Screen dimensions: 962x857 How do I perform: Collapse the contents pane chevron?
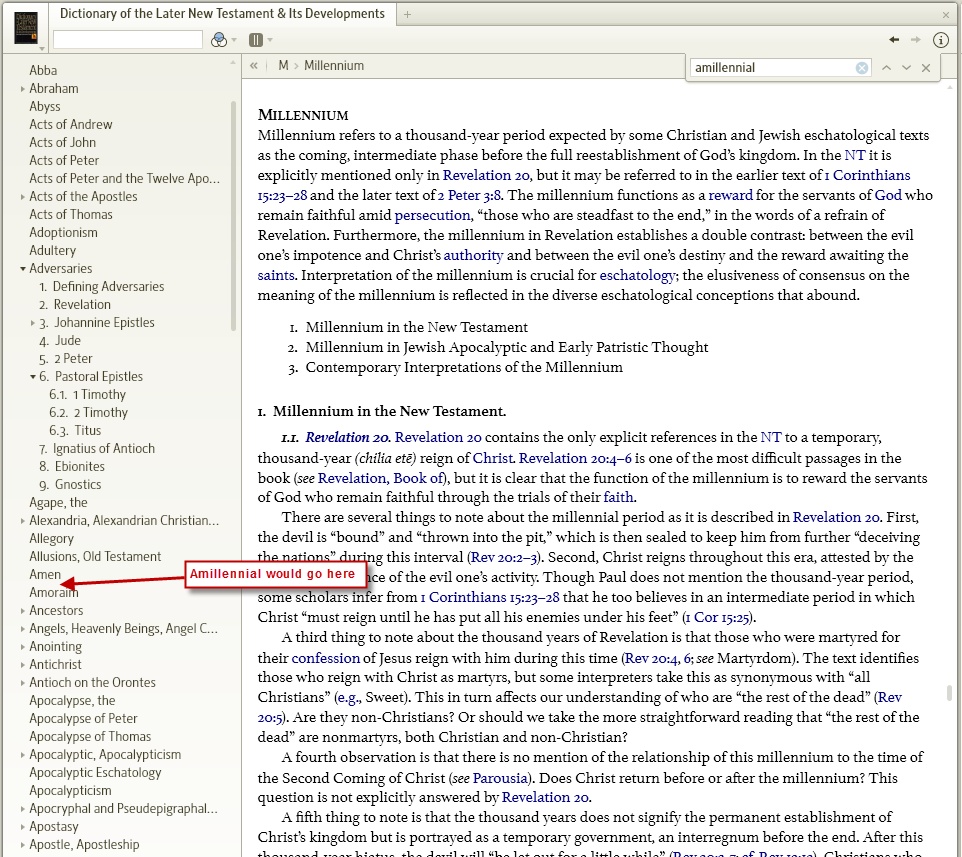point(253,66)
